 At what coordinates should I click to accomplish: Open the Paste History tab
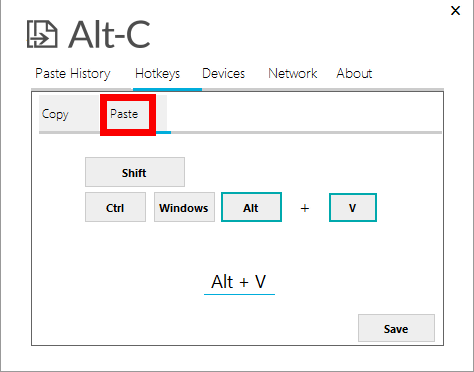click(73, 74)
